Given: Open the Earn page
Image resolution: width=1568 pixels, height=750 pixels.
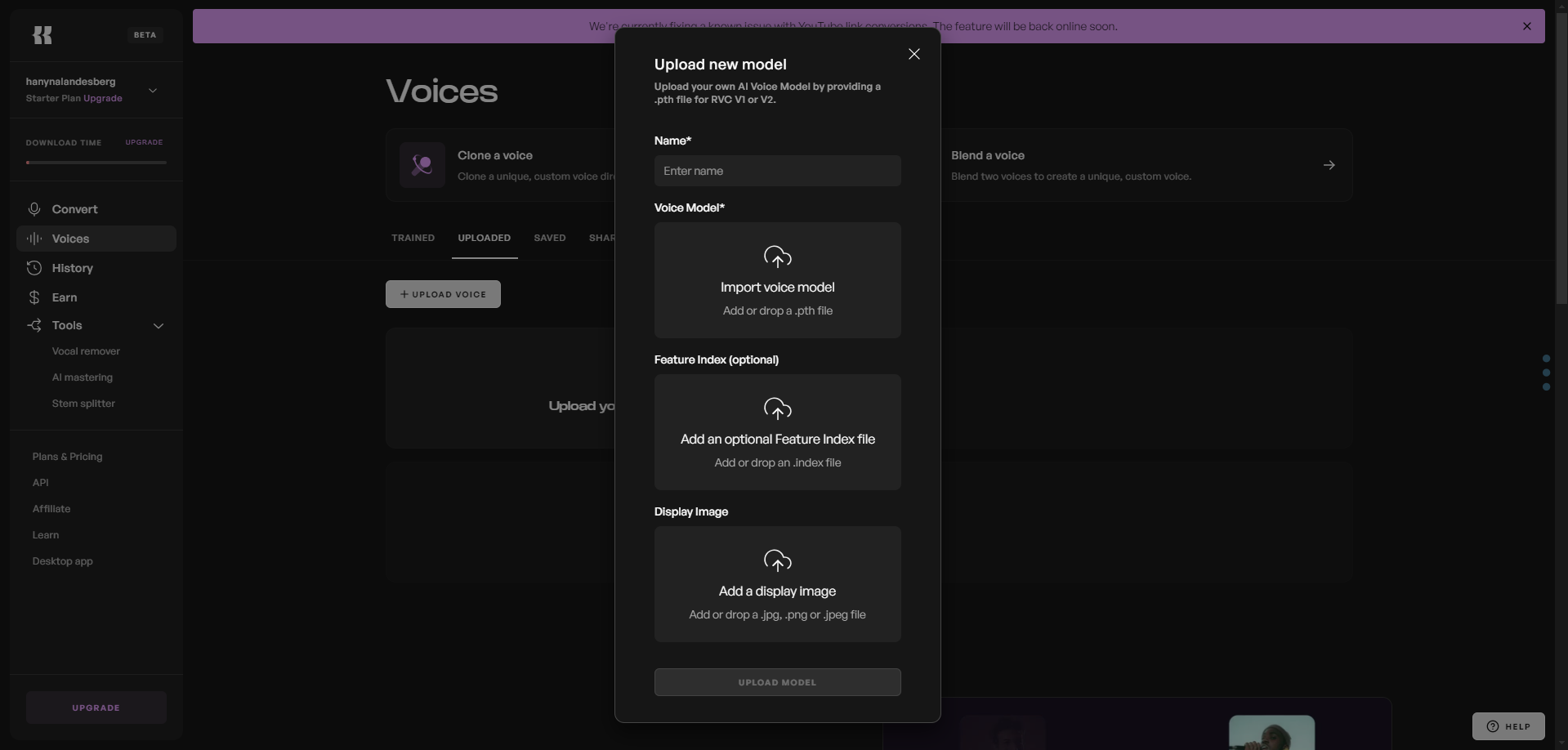Looking at the screenshot, I should 96,297.
